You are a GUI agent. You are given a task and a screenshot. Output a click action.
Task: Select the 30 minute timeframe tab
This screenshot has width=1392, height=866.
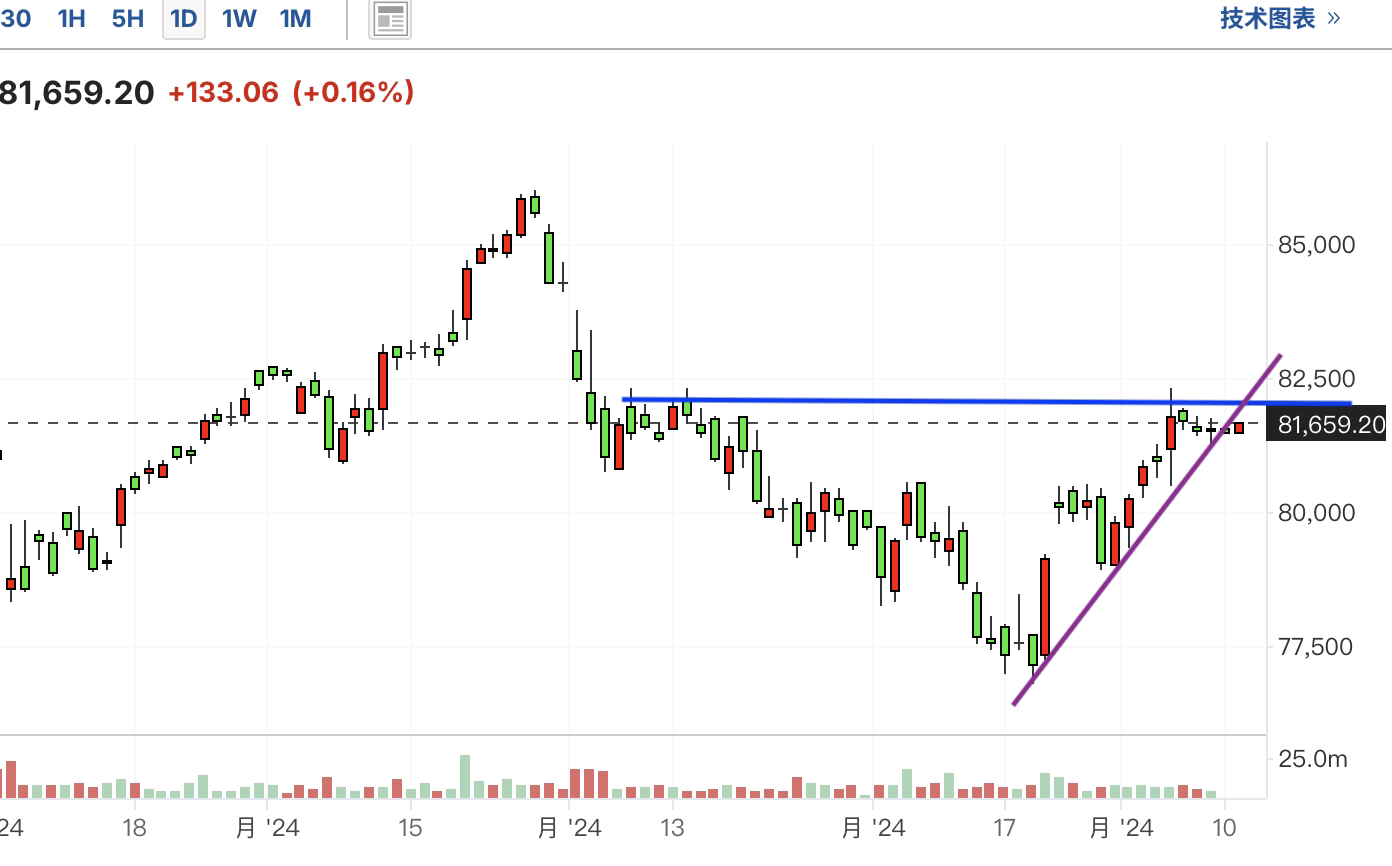click(15, 18)
